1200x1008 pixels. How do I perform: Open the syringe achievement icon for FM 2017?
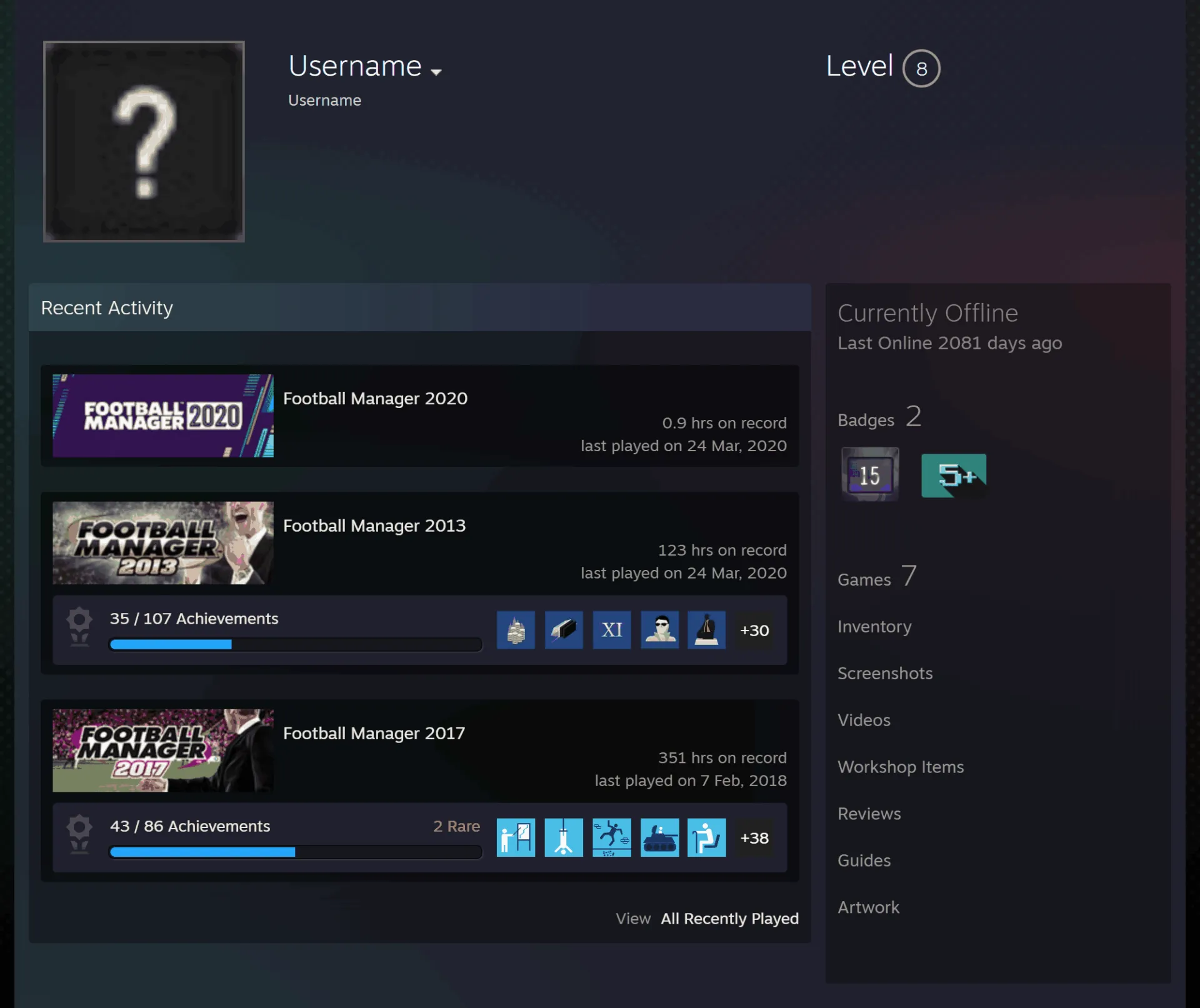[564, 837]
